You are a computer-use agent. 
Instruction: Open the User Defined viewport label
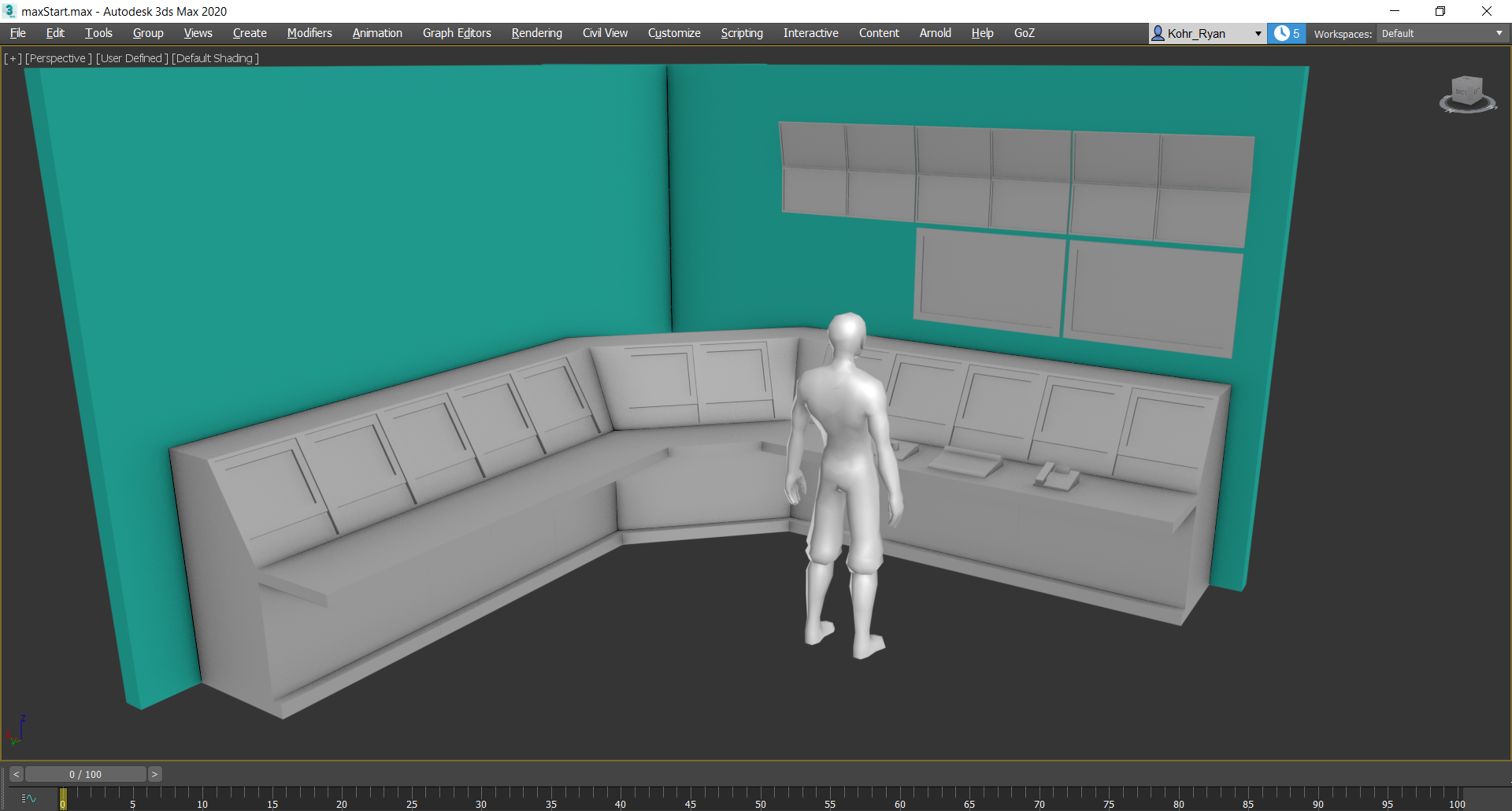132,58
